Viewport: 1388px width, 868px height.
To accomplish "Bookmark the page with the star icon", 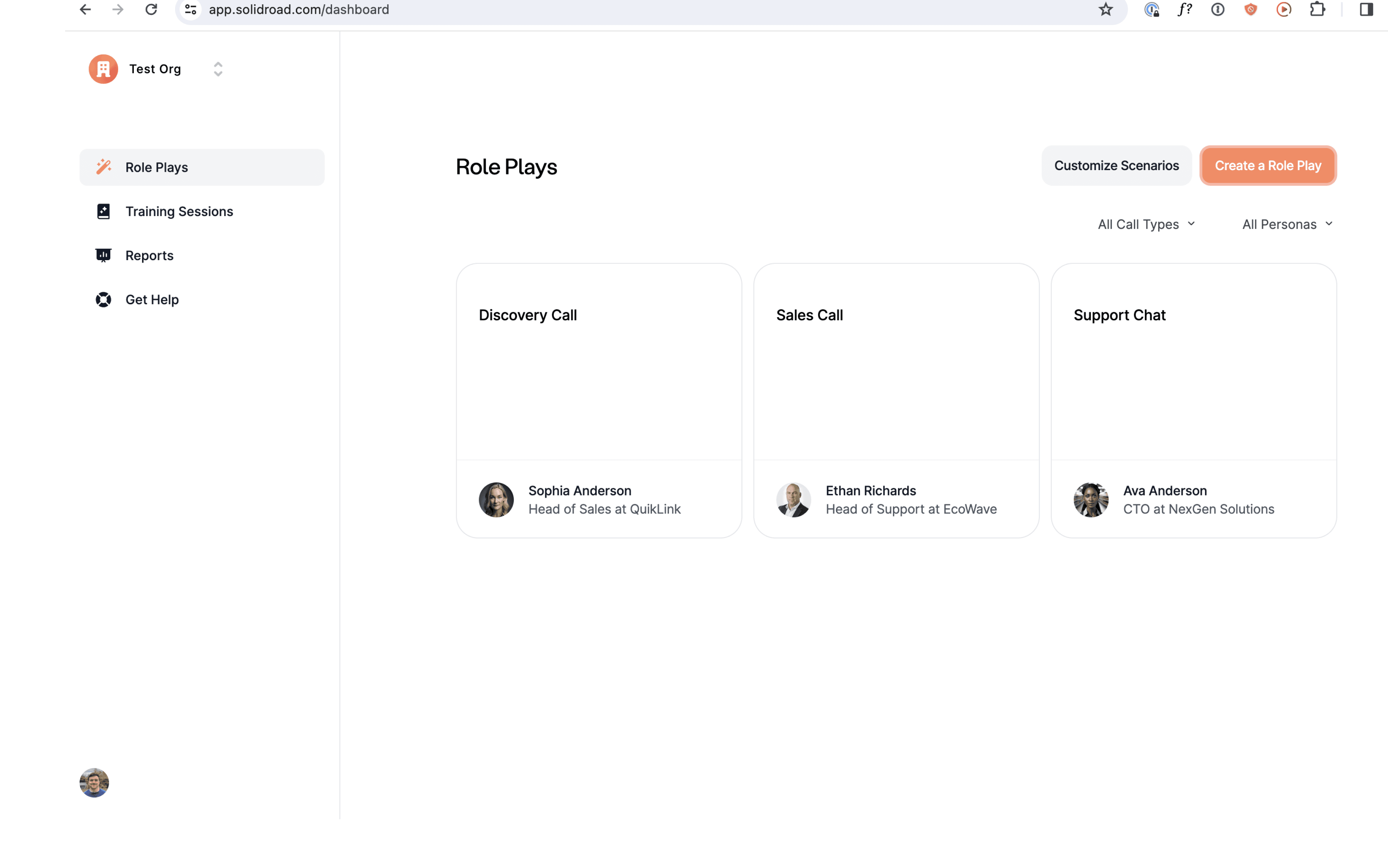I will (x=1105, y=10).
